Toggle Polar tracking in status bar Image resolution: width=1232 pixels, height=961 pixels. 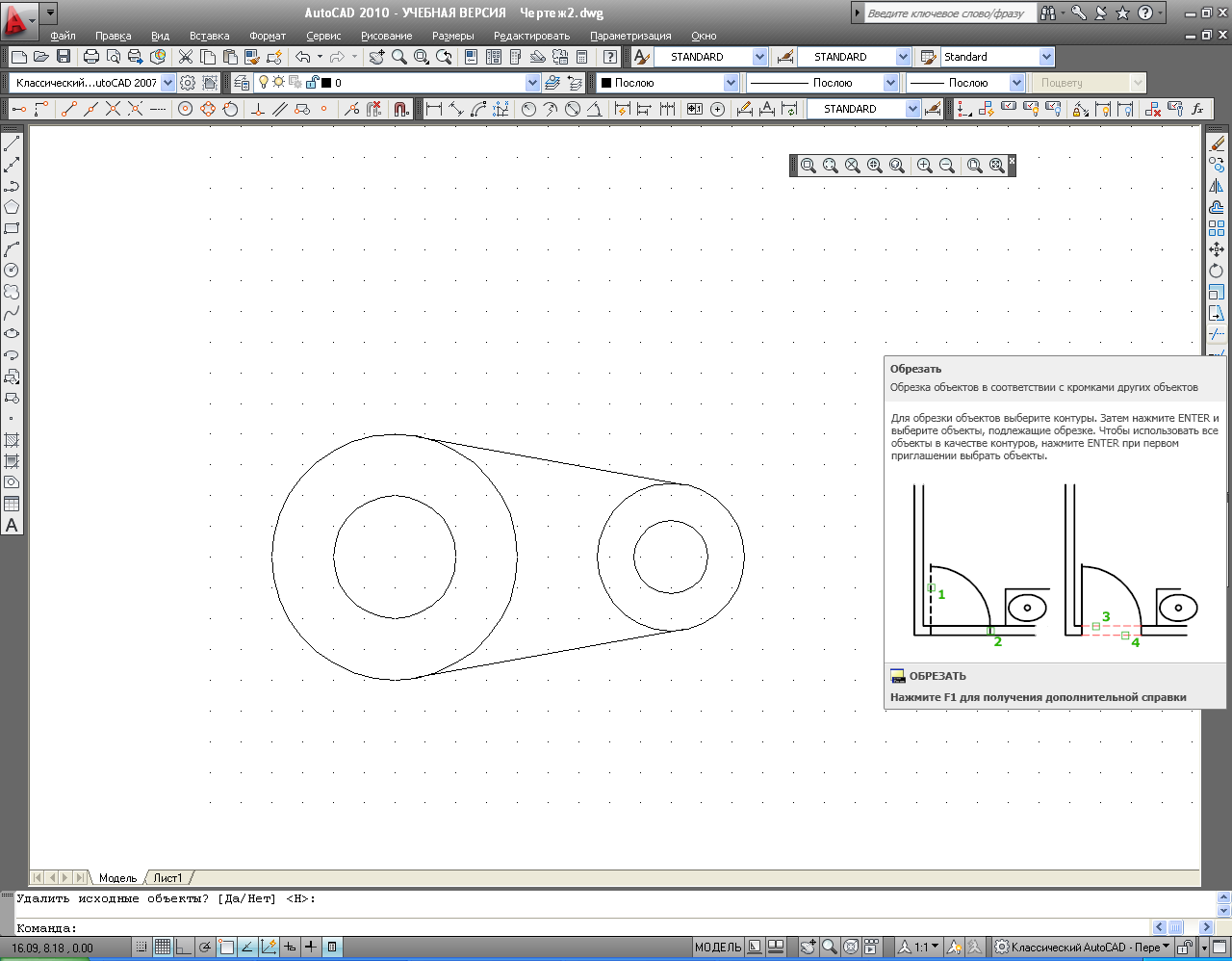point(205,948)
